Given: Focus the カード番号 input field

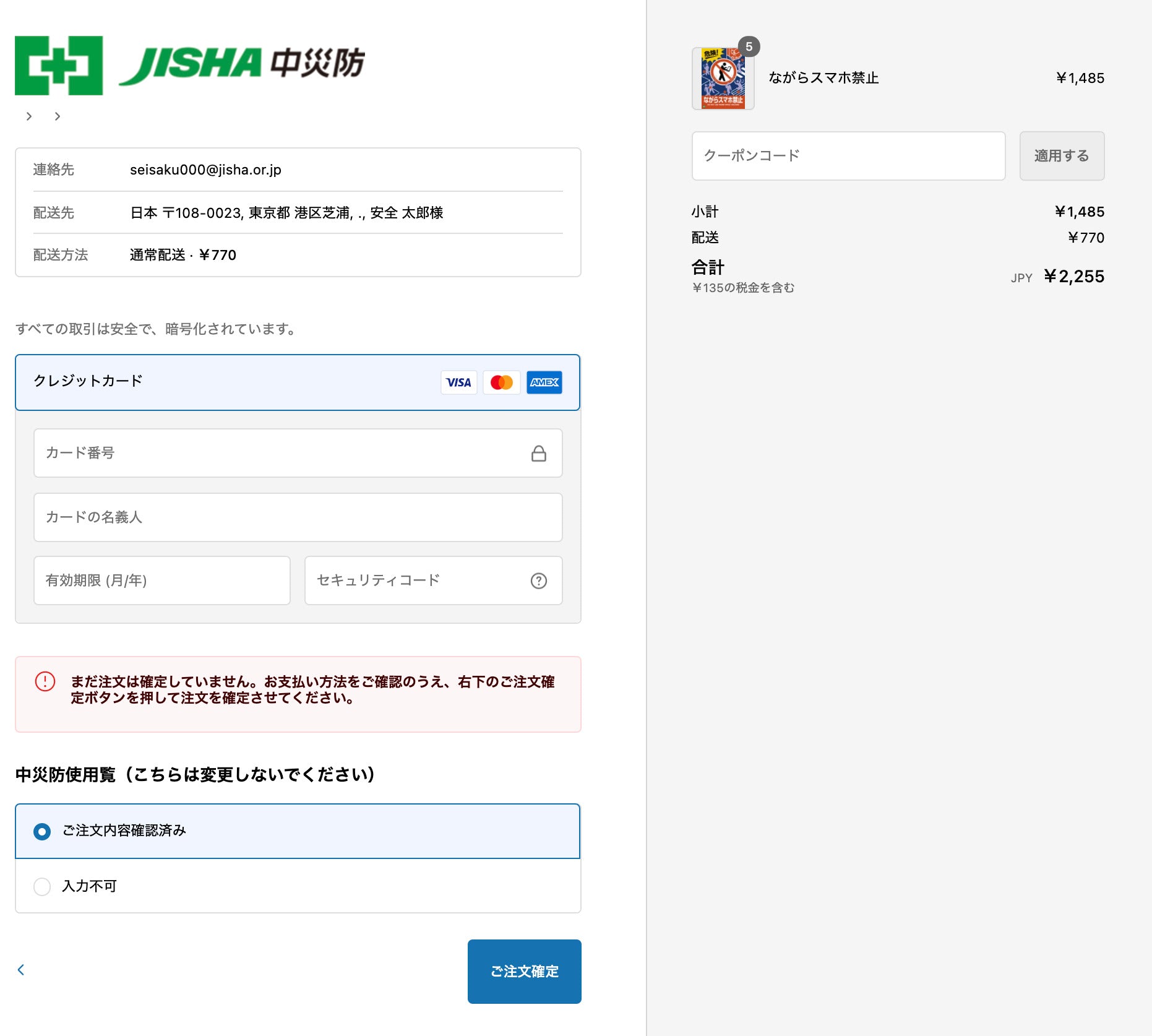Looking at the screenshot, I should pyautogui.click(x=278, y=453).
